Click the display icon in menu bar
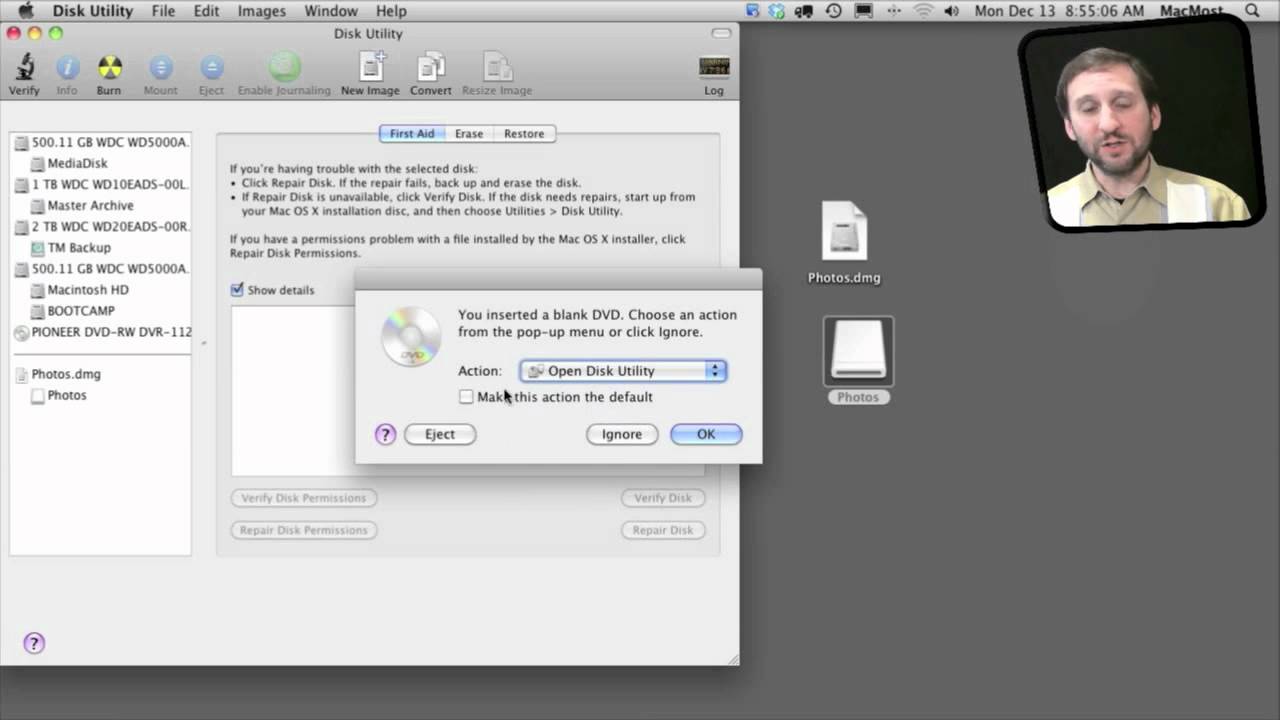1280x720 pixels. click(864, 11)
